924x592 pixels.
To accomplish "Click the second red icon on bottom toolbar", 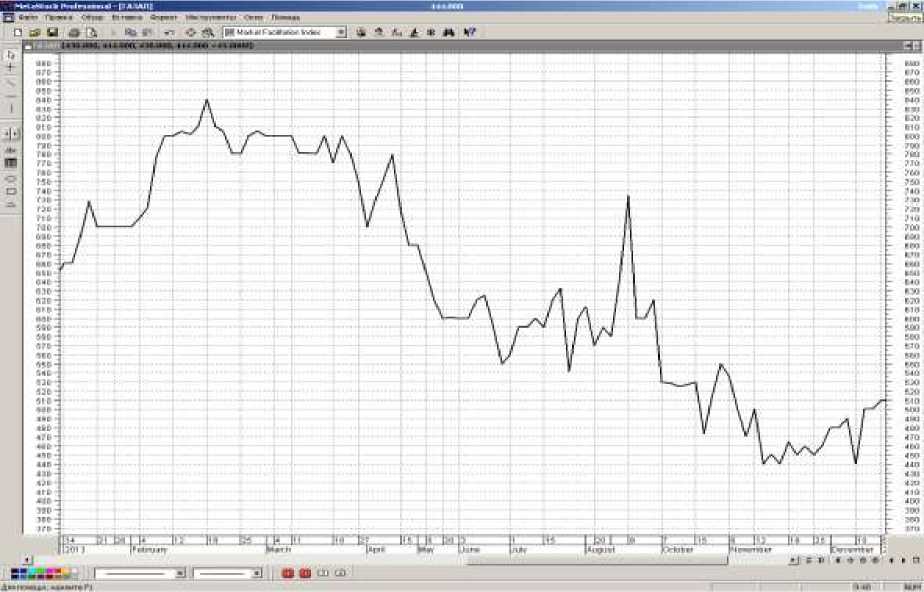I will point(305,573).
